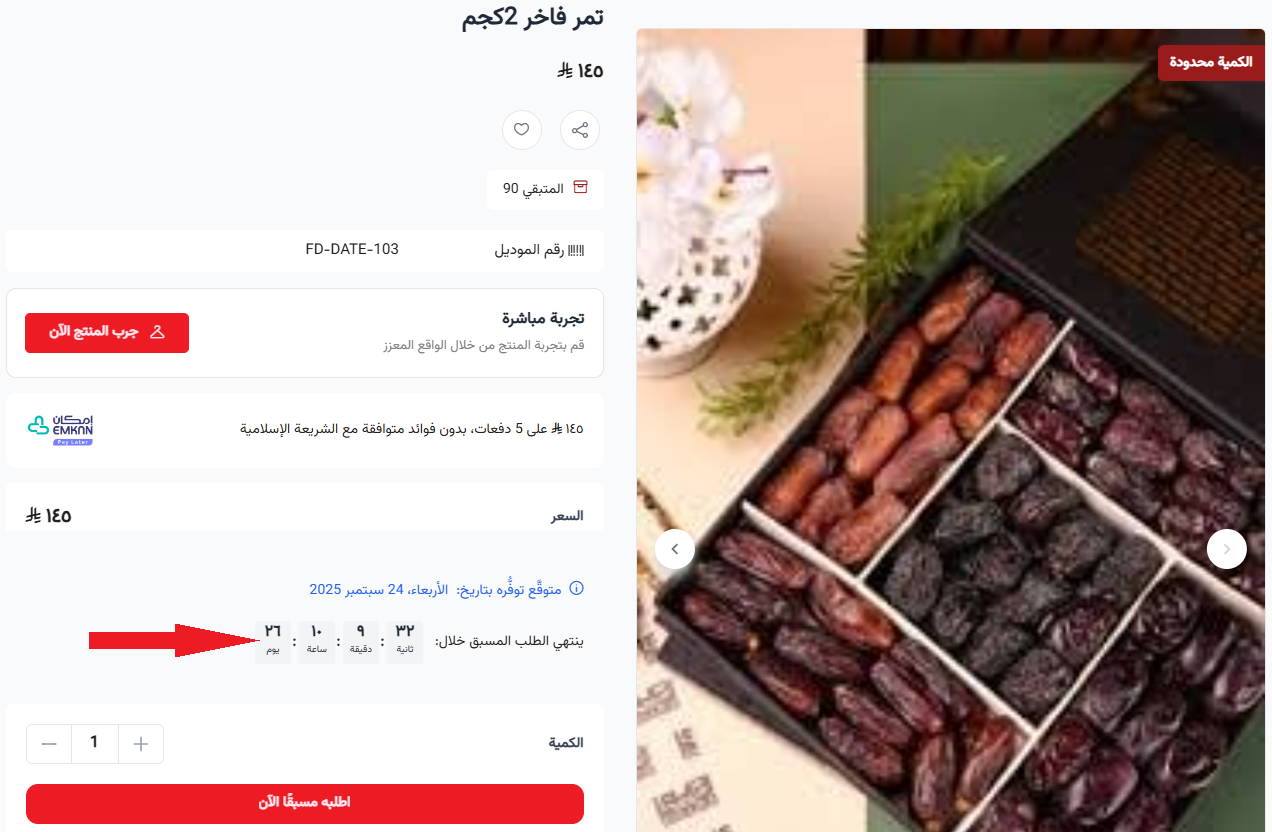Show the next product image

point(1227,549)
